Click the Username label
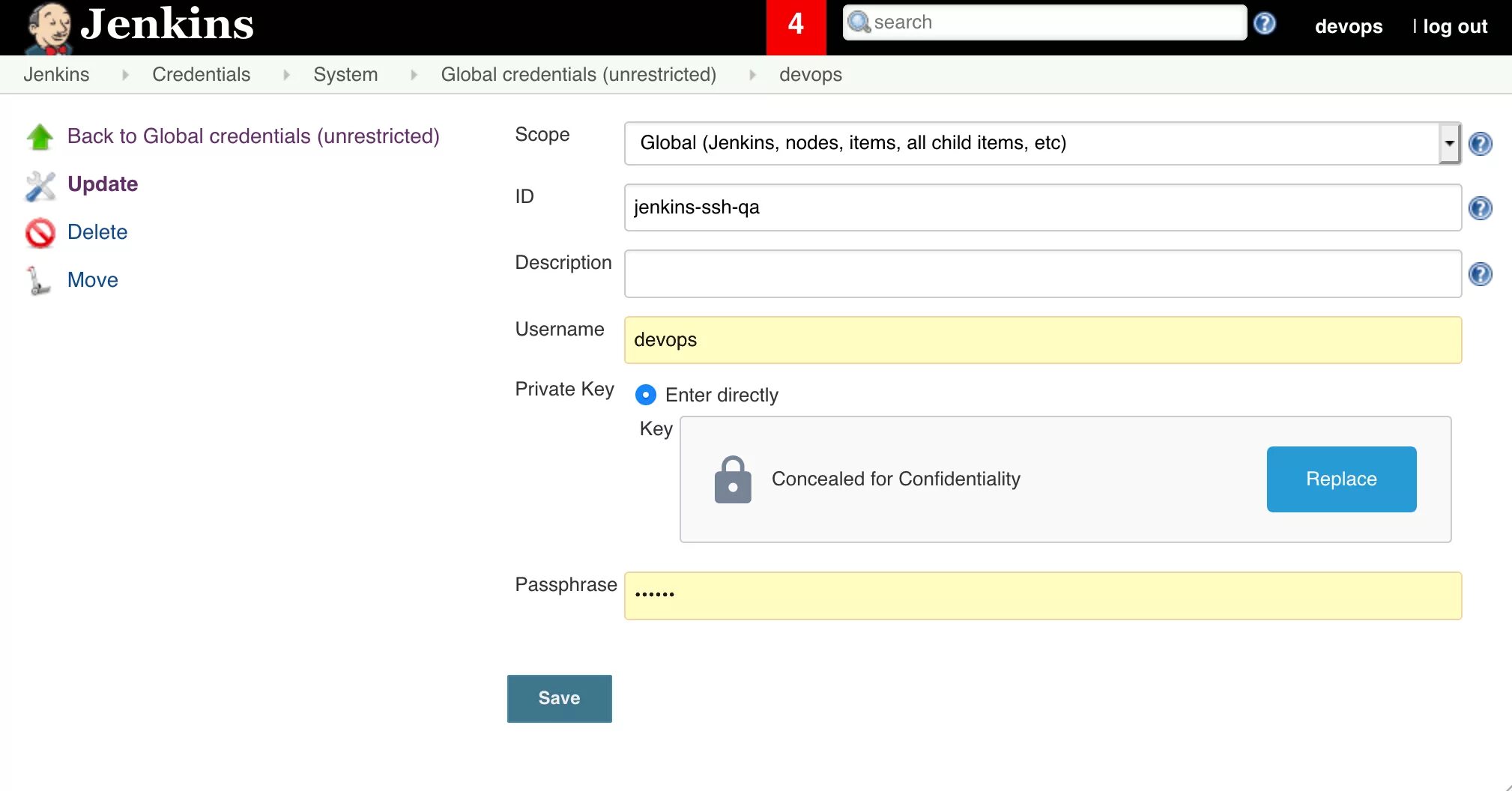Screen dimensions: 1512x791 pyautogui.click(x=559, y=330)
